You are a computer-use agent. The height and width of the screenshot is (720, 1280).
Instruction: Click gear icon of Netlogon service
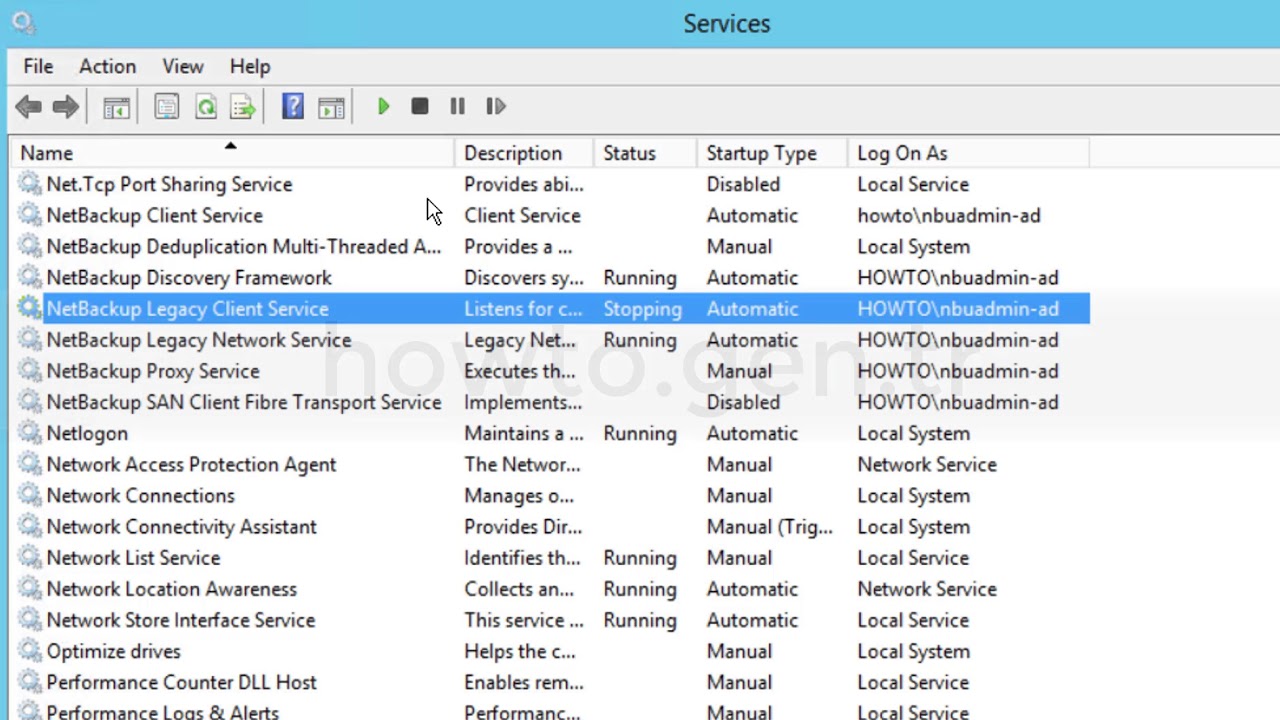(30, 433)
